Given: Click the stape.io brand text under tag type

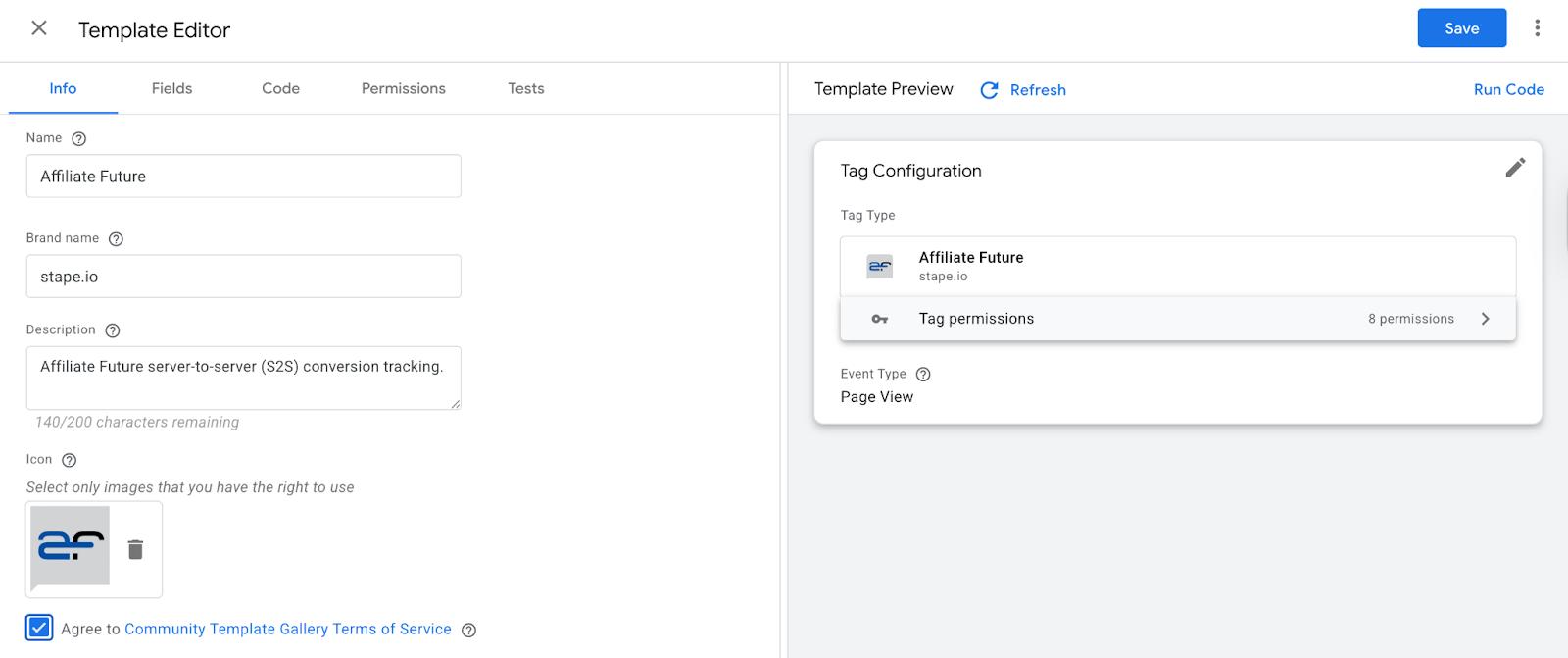Looking at the screenshot, I should 943,277.
